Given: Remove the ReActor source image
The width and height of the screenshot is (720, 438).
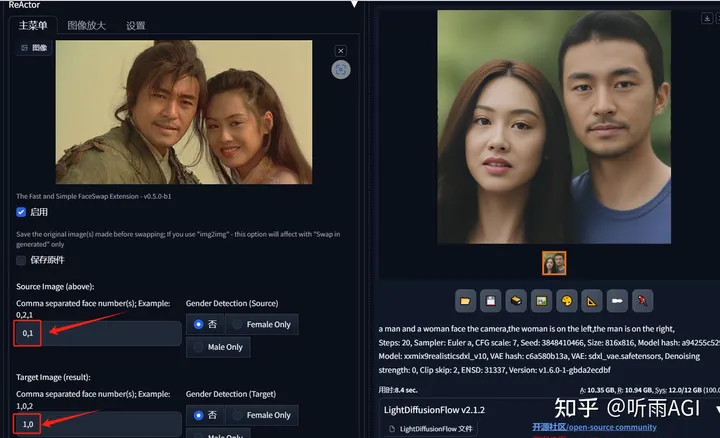Looking at the screenshot, I should tap(341, 51).
